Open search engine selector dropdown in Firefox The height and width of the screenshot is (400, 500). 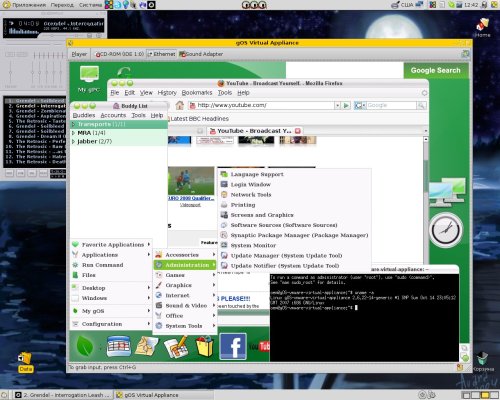[360, 106]
